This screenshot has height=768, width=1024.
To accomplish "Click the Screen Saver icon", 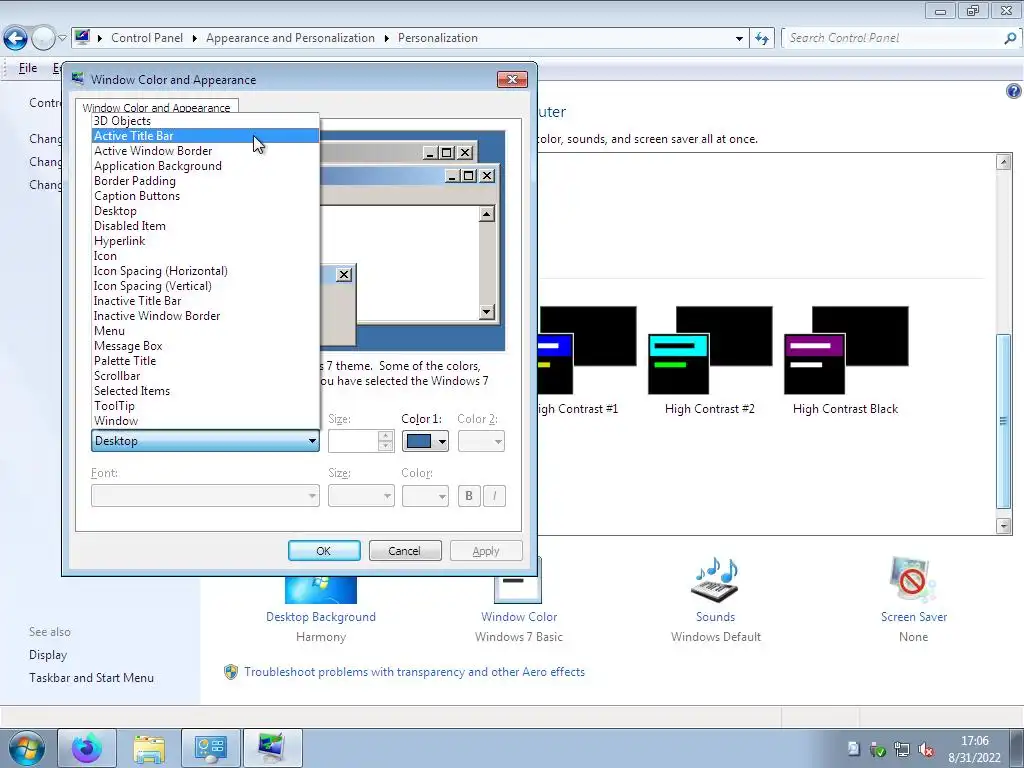I will tap(913, 580).
